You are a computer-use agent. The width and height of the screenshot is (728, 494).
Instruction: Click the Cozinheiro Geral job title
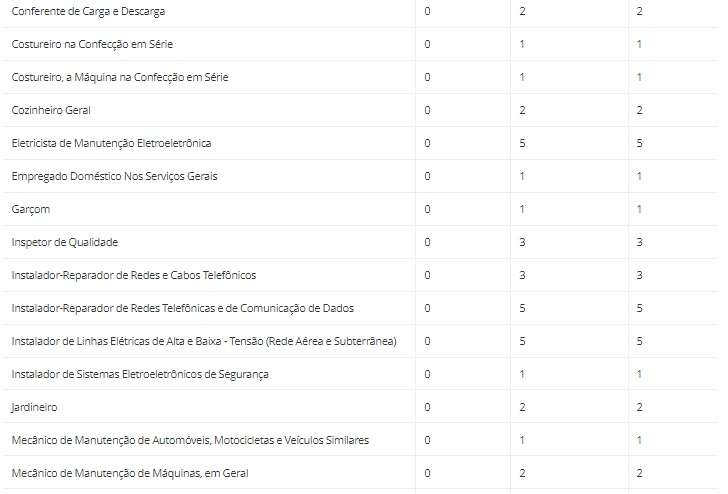(x=51, y=110)
